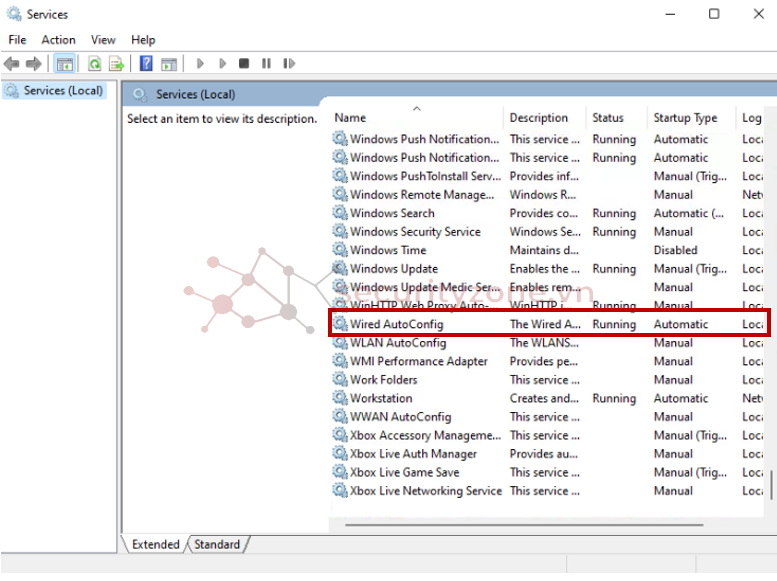Screen dimensions: 777x581
Task: Click the Disabled startup type of Windows Time
Action: tap(675, 250)
